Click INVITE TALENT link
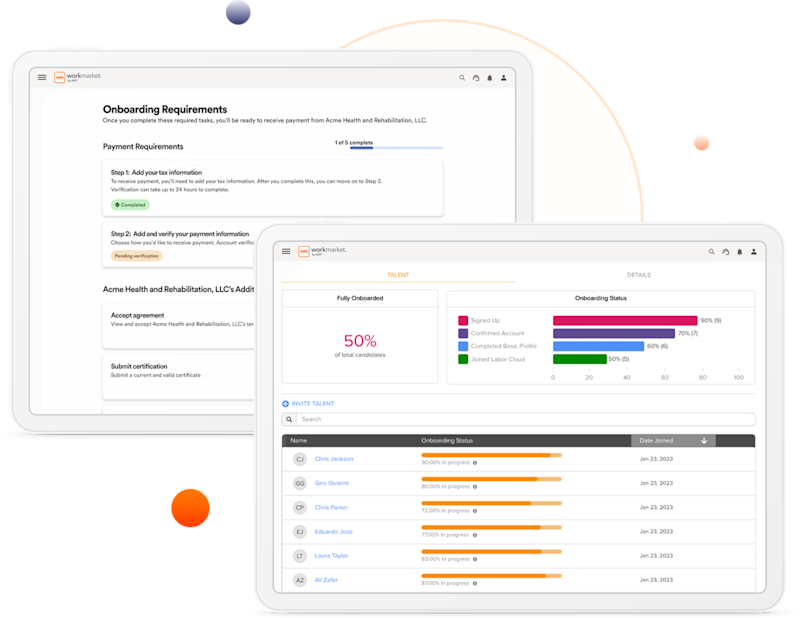This screenshot has width=800, height=618. [313, 404]
